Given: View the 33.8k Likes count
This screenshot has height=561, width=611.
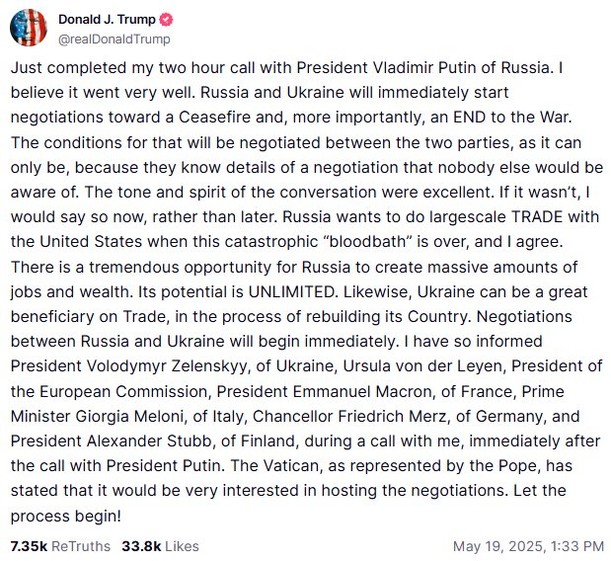Looking at the screenshot, I should point(141,546).
